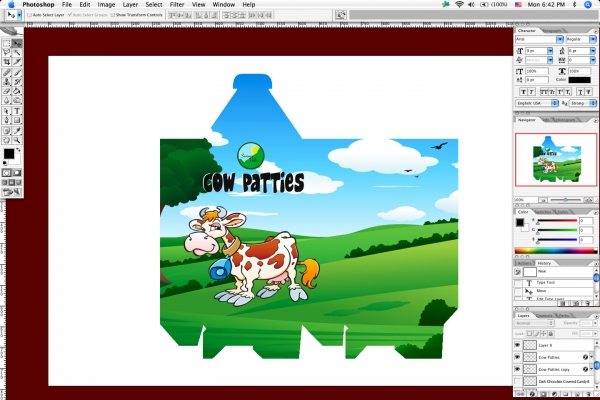The height and width of the screenshot is (400, 600).
Task: Select the Brush tool
Action: tap(16, 72)
